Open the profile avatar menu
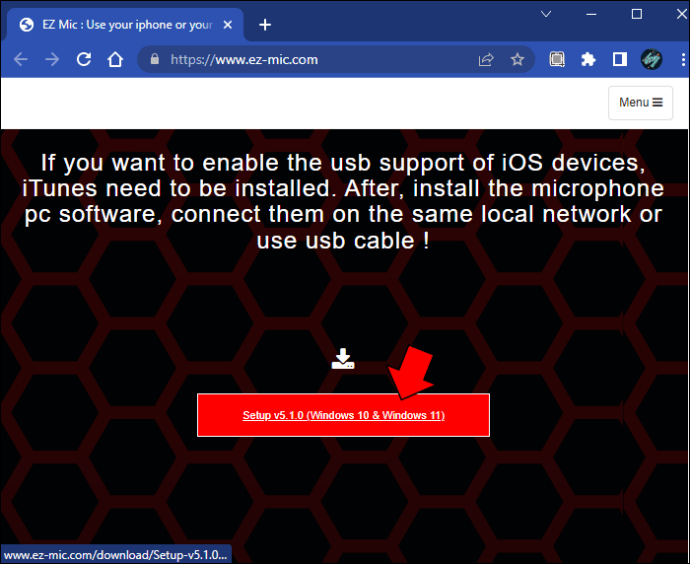 point(651,59)
